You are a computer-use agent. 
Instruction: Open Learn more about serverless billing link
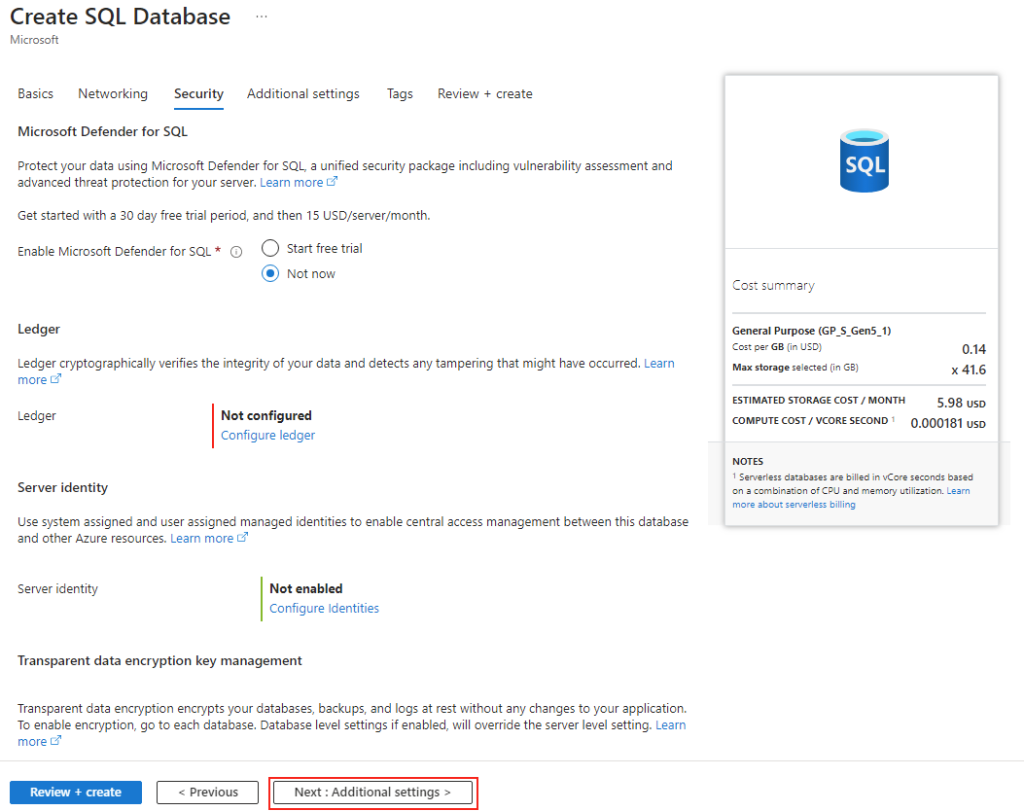(793, 505)
